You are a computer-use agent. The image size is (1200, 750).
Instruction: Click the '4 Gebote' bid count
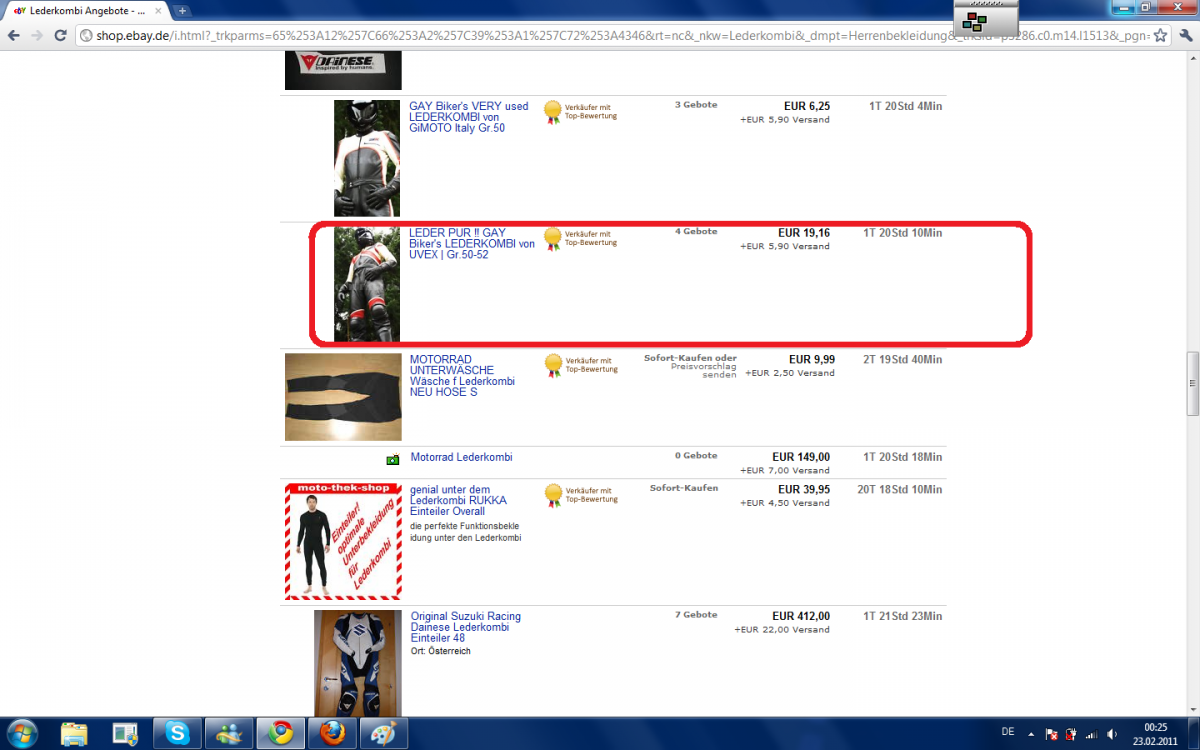(696, 232)
